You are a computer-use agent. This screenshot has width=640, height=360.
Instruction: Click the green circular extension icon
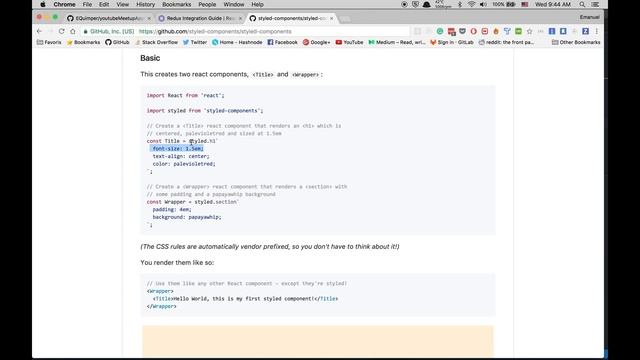[x=440, y=31]
